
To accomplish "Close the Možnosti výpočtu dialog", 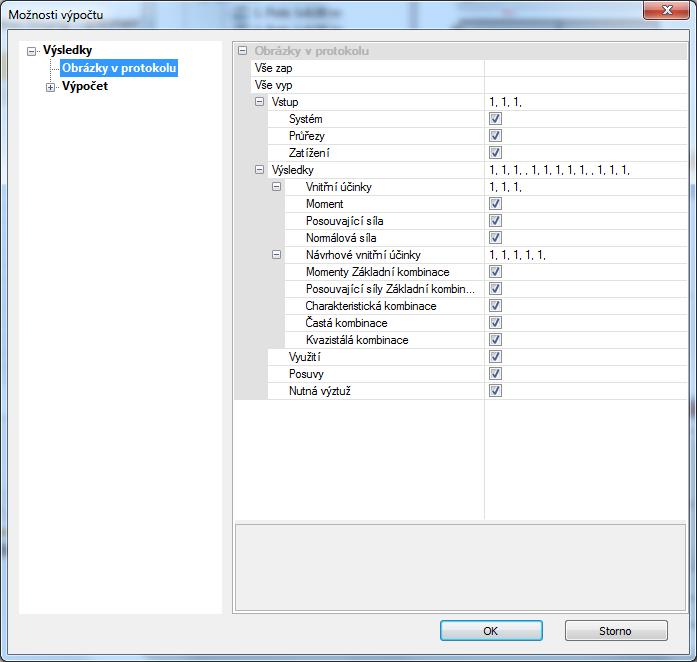I will 665,10.
